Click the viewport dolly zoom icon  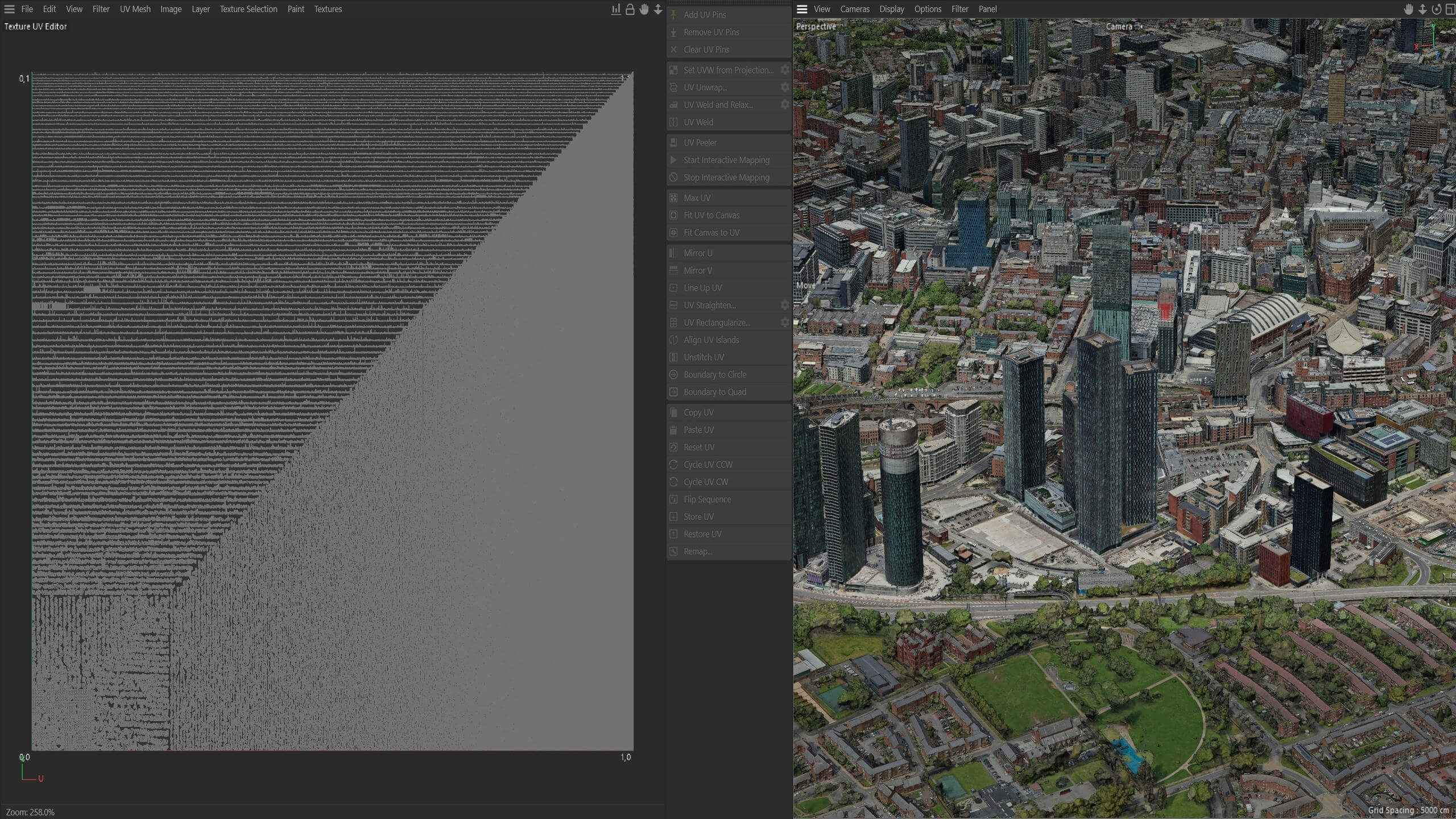1422,9
